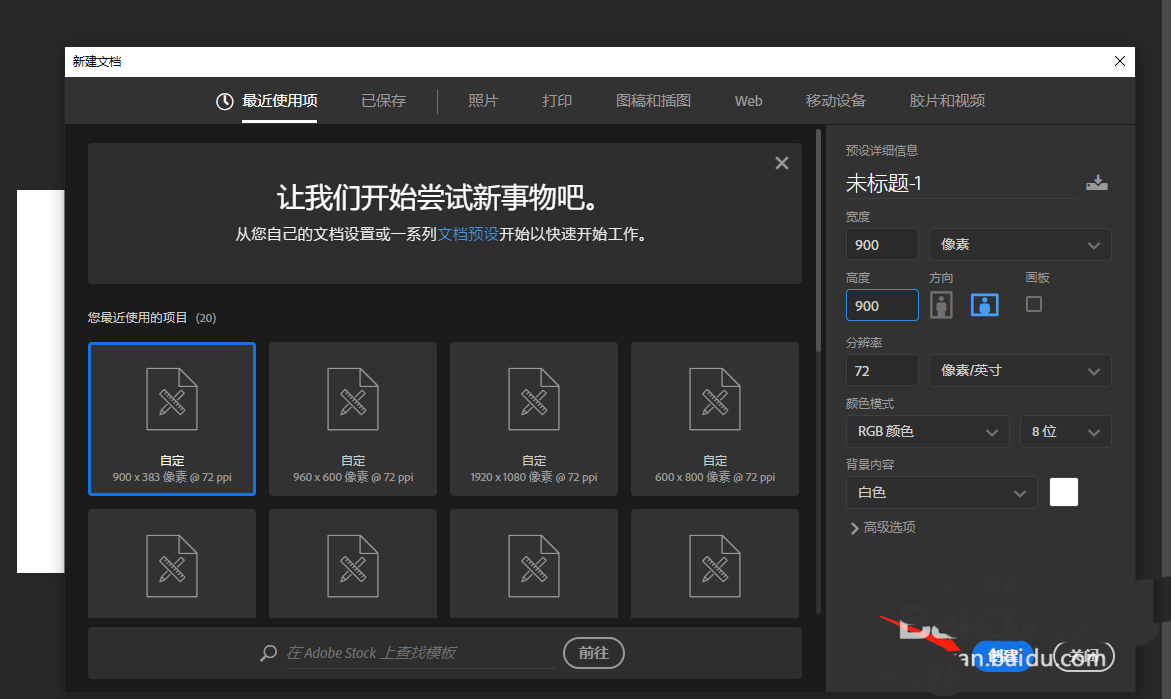Open the 颜色模式 dropdown showing RGB 颜色
The width and height of the screenshot is (1171, 699).
(x=927, y=431)
